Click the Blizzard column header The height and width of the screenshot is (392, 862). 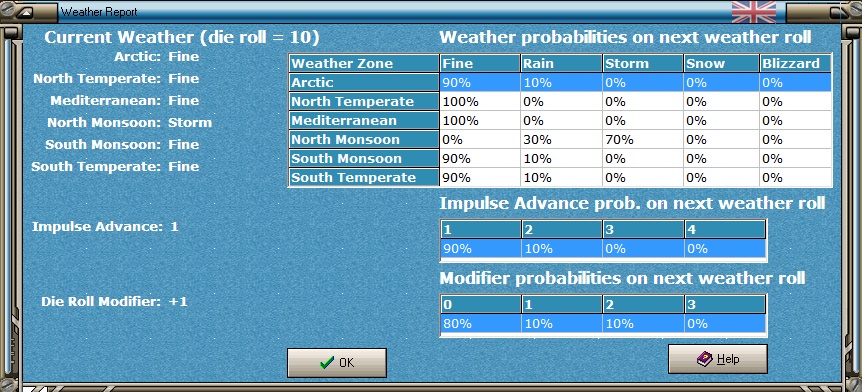tap(795, 63)
